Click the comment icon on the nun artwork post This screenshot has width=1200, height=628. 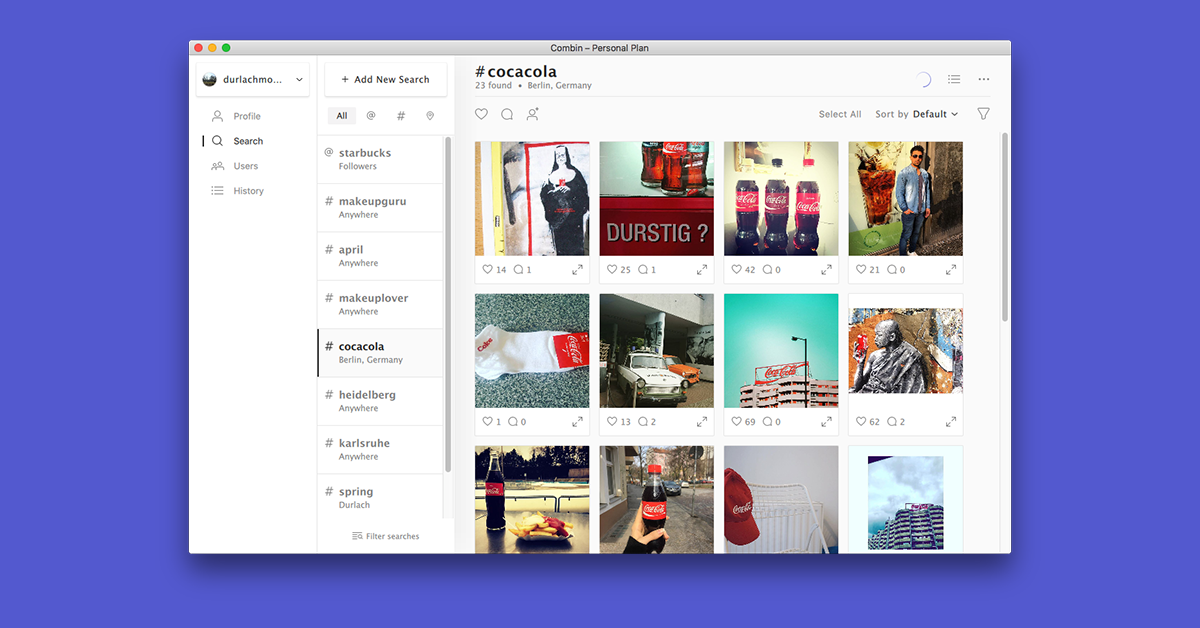pyautogui.click(x=518, y=270)
